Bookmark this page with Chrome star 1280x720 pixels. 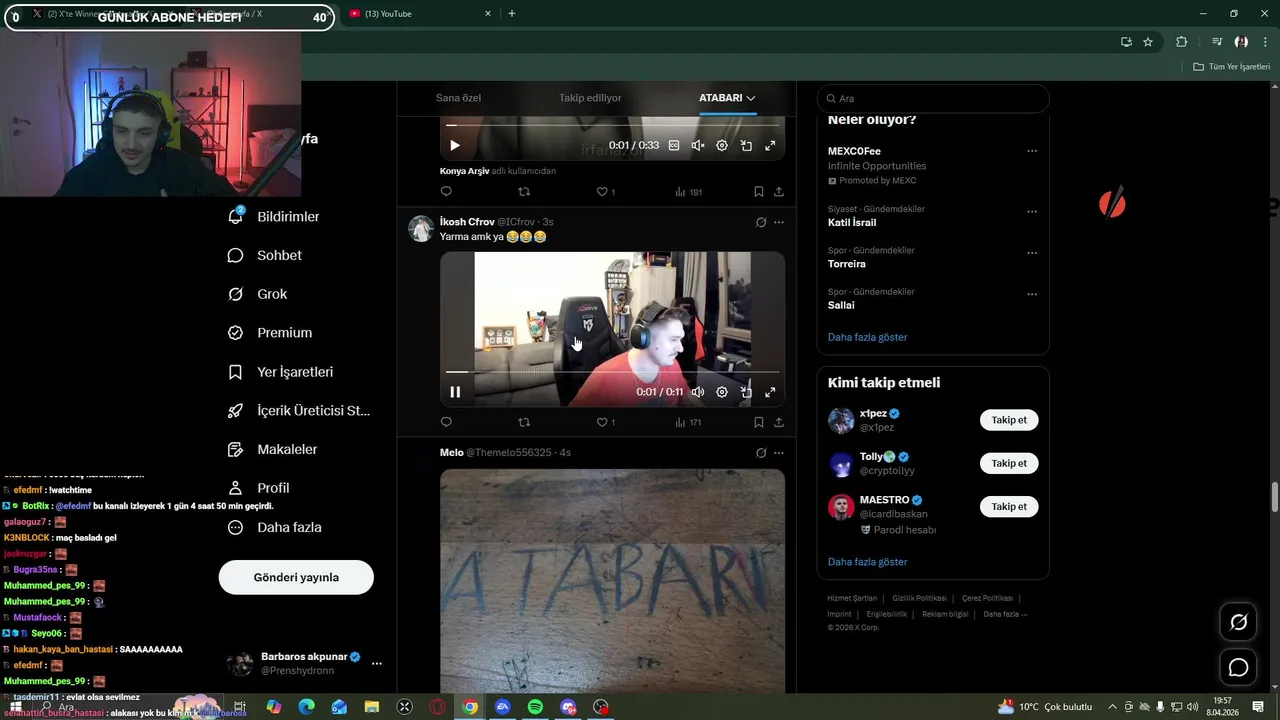[x=1148, y=42]
